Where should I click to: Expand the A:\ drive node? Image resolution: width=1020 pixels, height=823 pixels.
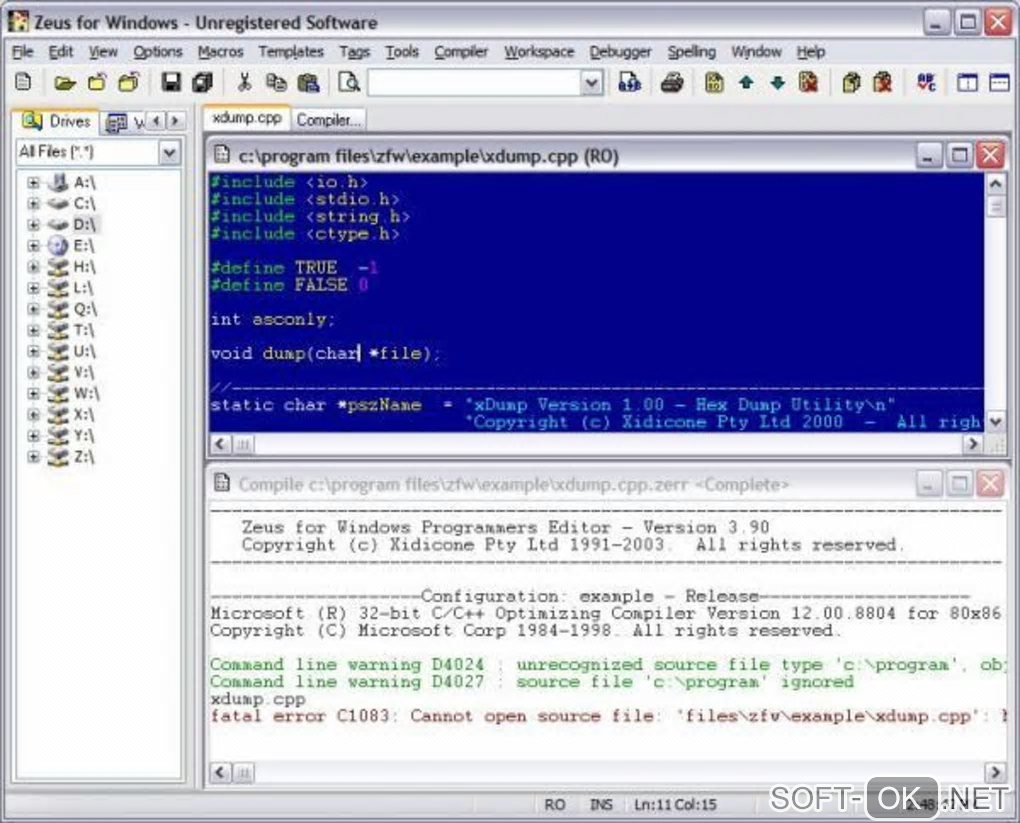point(33,182)
